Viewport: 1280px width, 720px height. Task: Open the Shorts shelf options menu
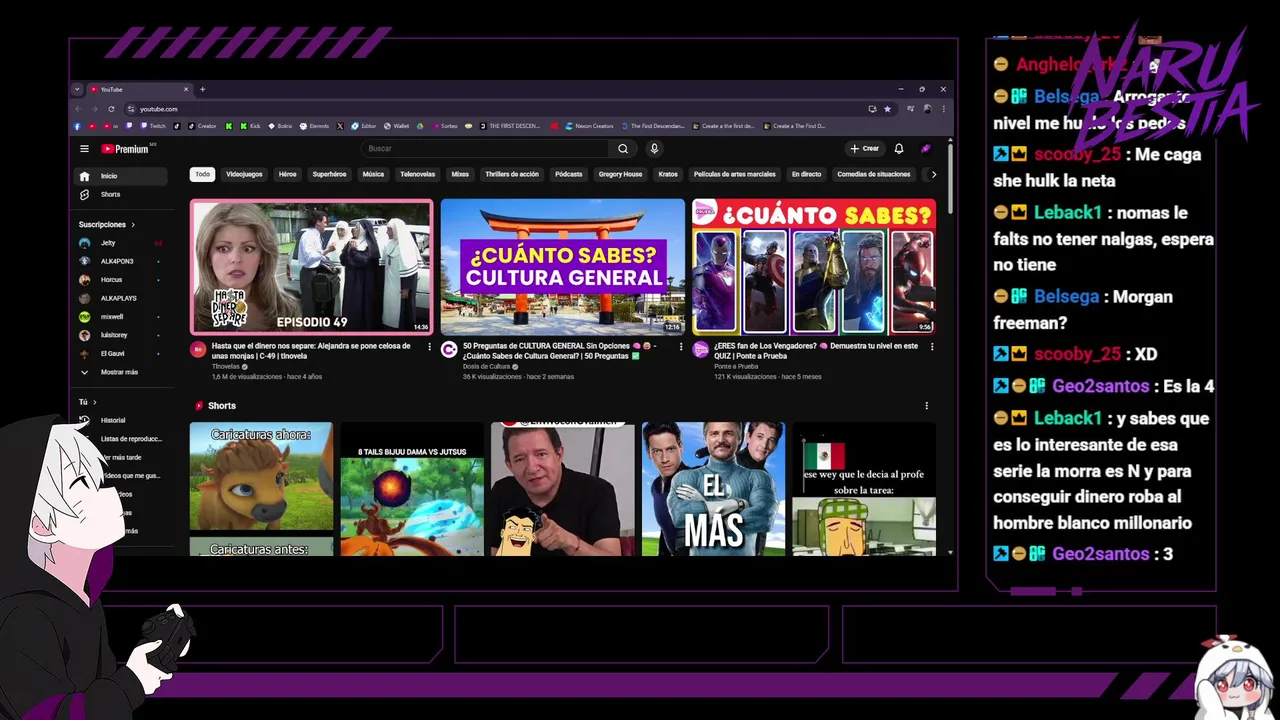click(x=926, y=406)
